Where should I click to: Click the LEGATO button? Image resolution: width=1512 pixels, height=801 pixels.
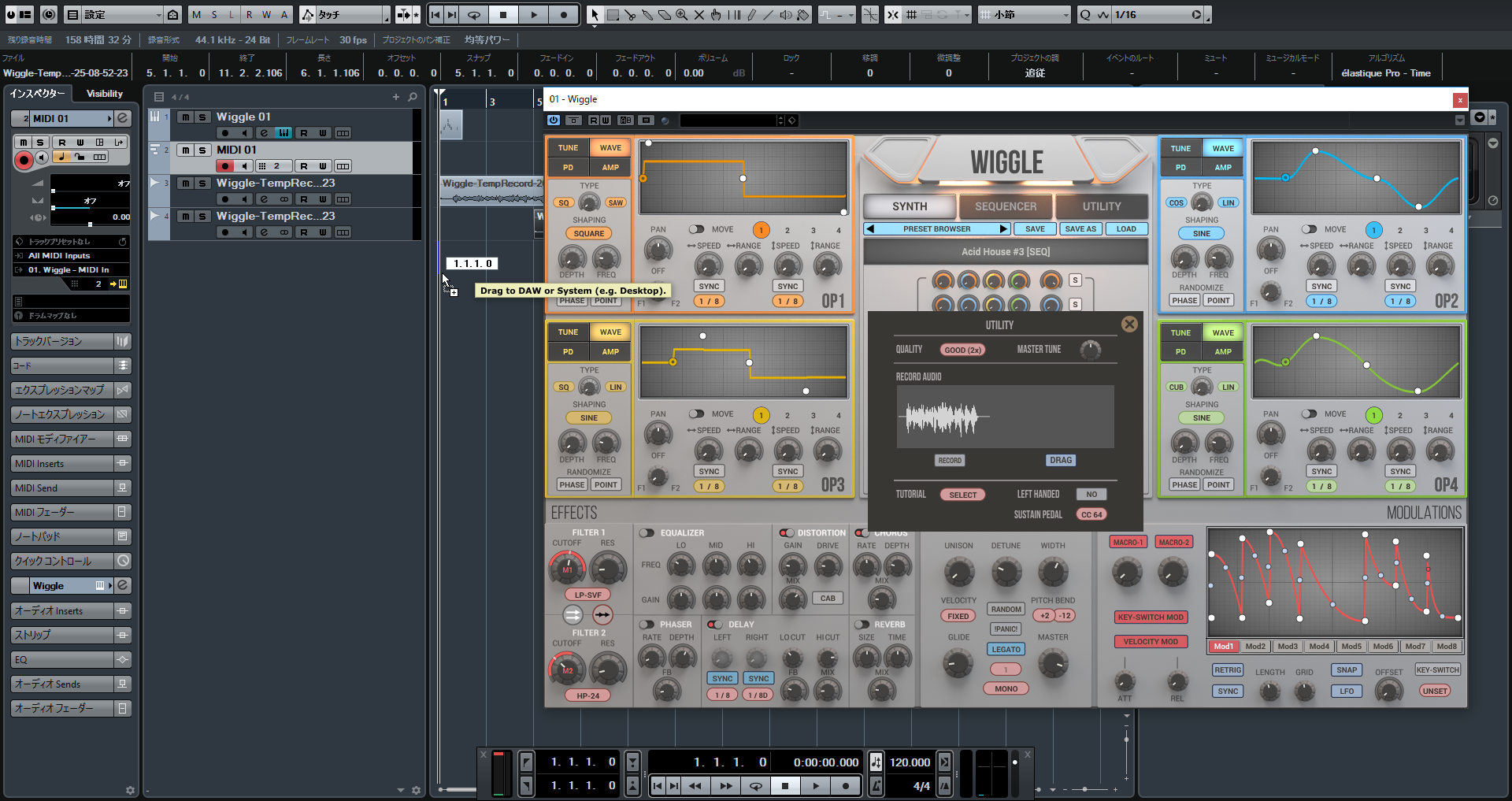pyautogui.click(x=1006, y=650)
